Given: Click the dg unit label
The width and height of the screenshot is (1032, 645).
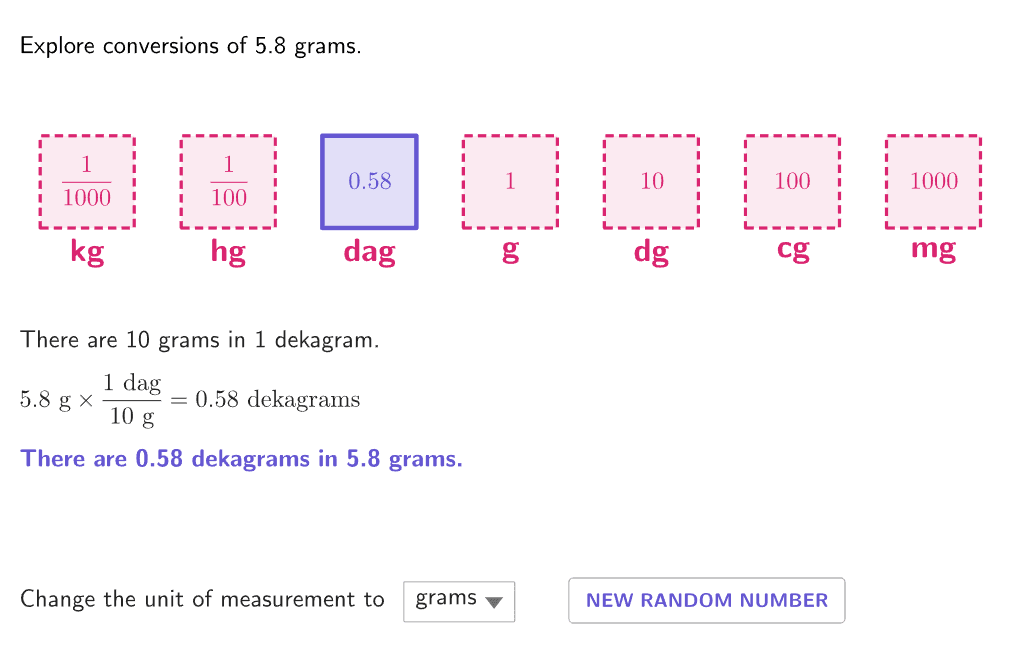Looking at the screenshot, I should [651, 250].
